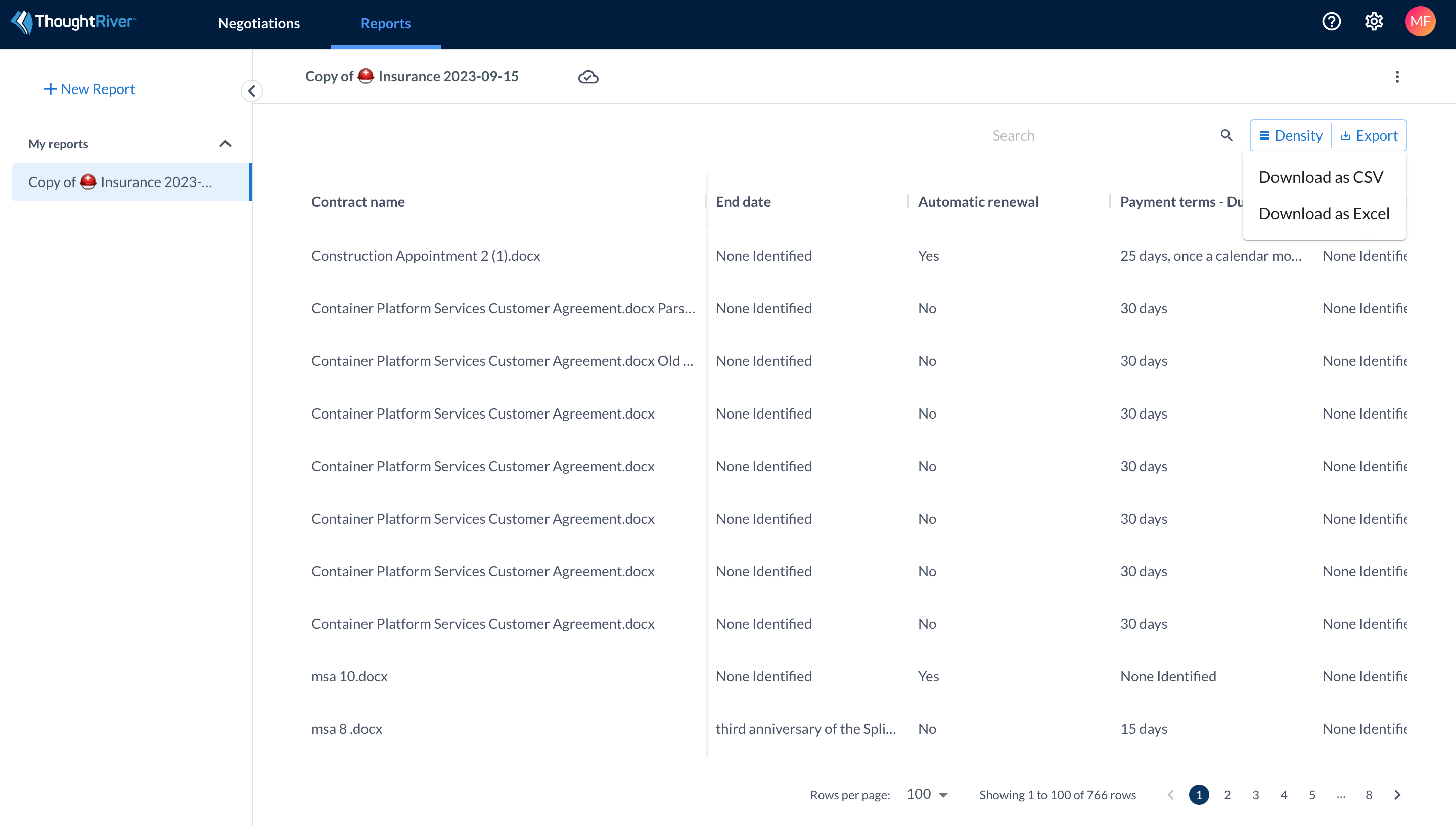Sort by Automatic renewal column header
The image size is (1456, 826).
[x=978, y=202]
